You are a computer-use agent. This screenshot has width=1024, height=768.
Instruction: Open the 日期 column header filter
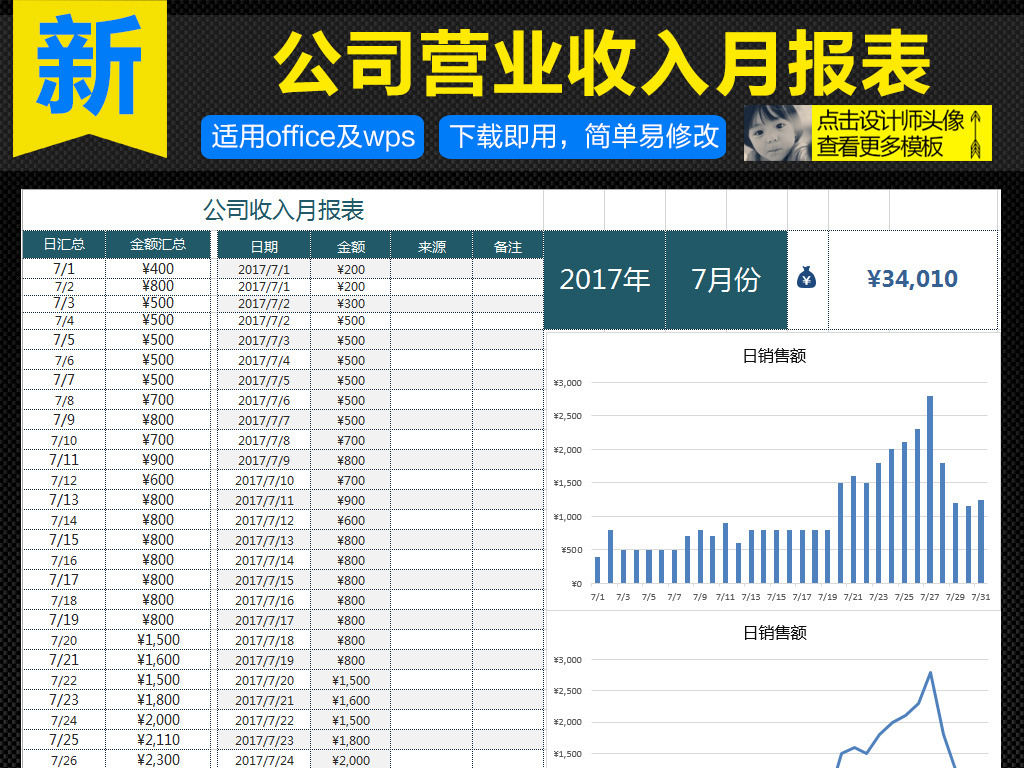(x=263, y=245)
